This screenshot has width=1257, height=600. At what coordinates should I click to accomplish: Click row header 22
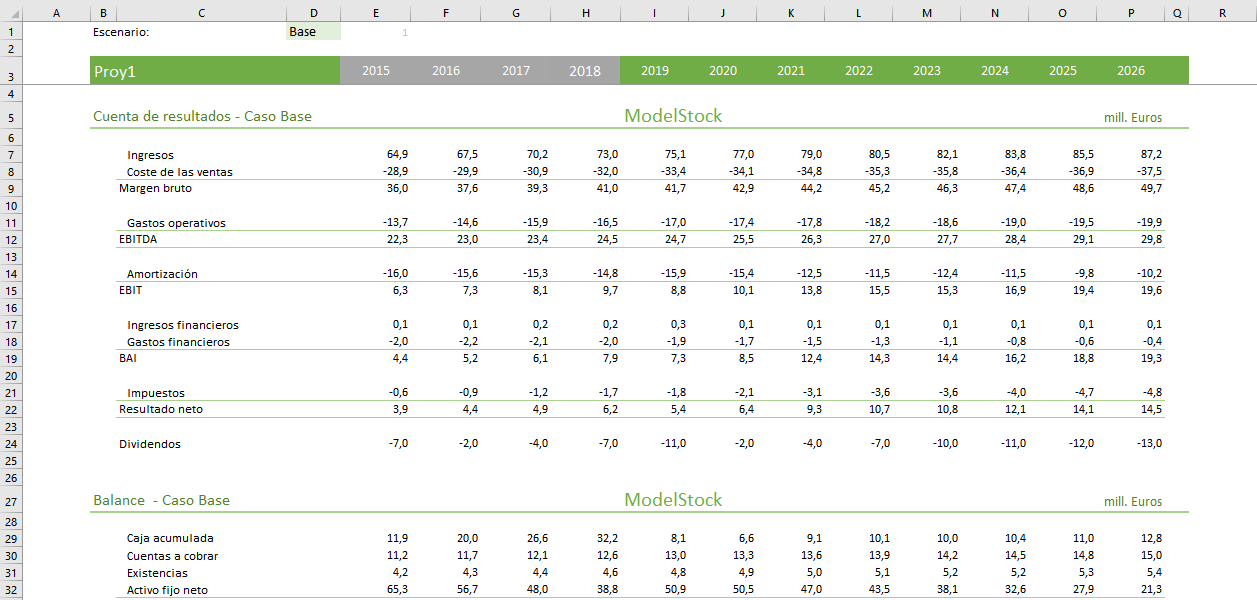[x=10, y=409]
